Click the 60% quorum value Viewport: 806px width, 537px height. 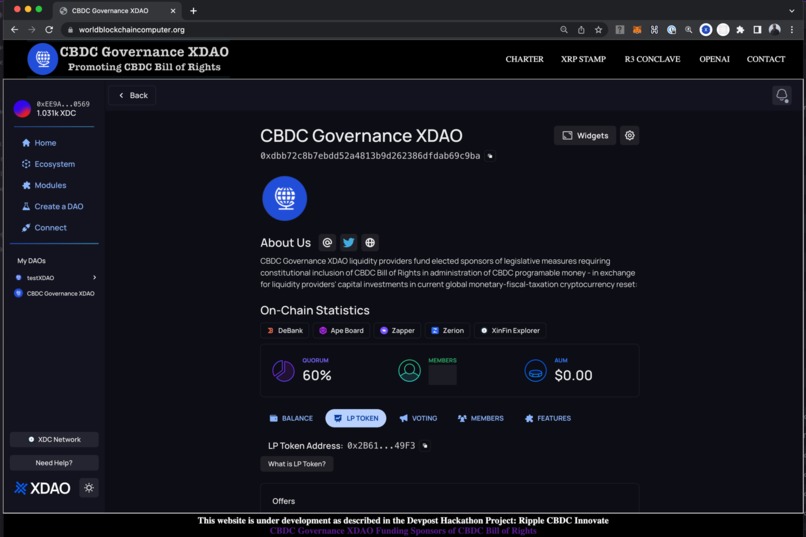(x=317, y=375)
